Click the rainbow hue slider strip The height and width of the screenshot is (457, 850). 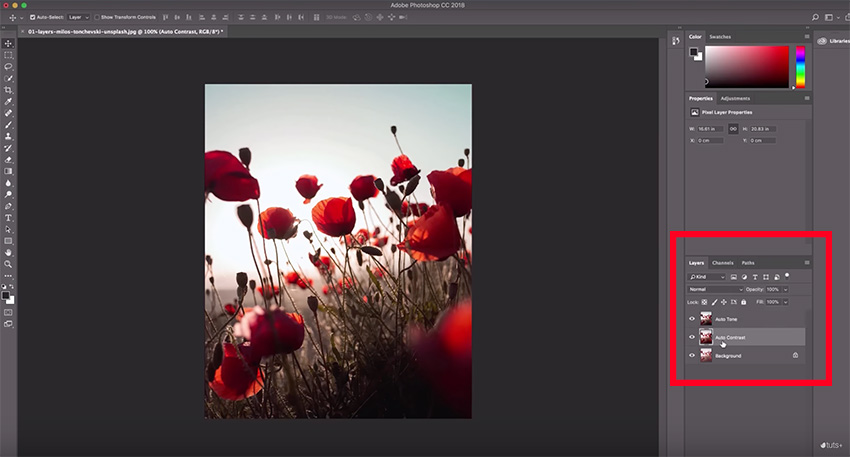(800, 67)
